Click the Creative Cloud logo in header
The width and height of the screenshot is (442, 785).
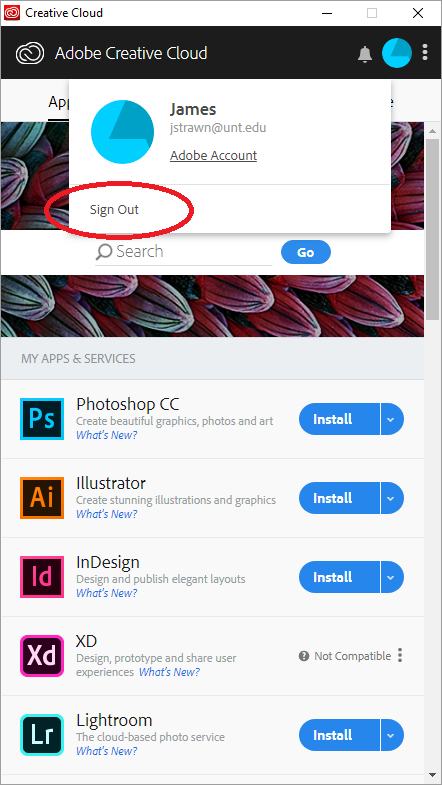[30, 54]
